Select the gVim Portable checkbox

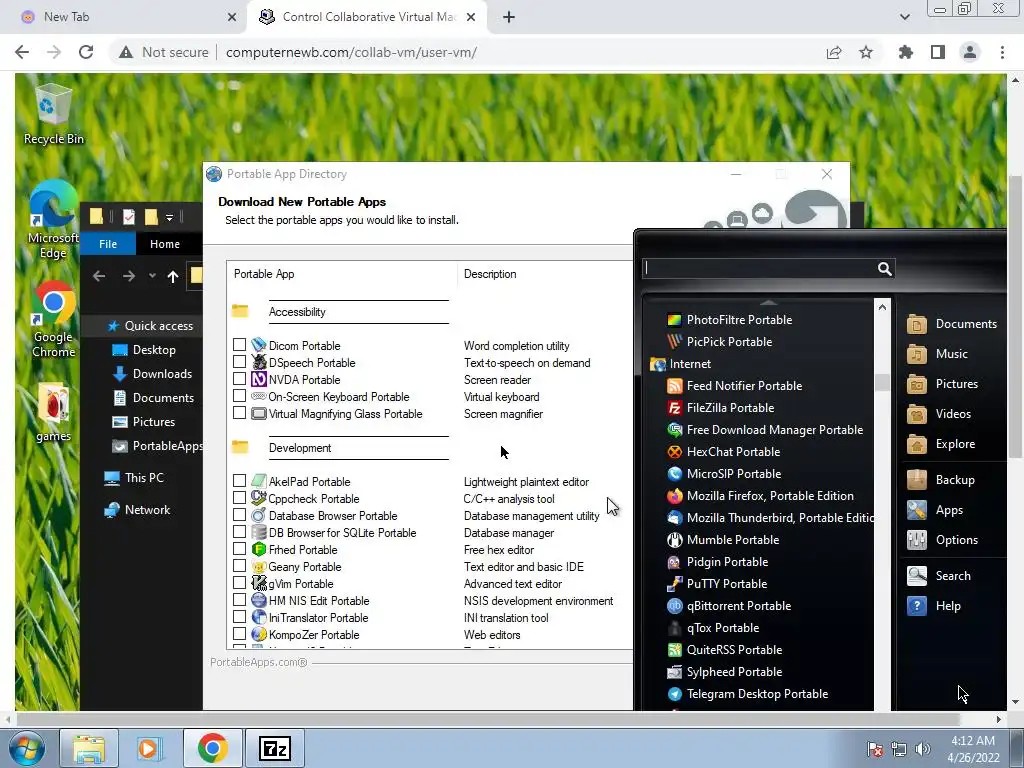[x=240, y=583]
